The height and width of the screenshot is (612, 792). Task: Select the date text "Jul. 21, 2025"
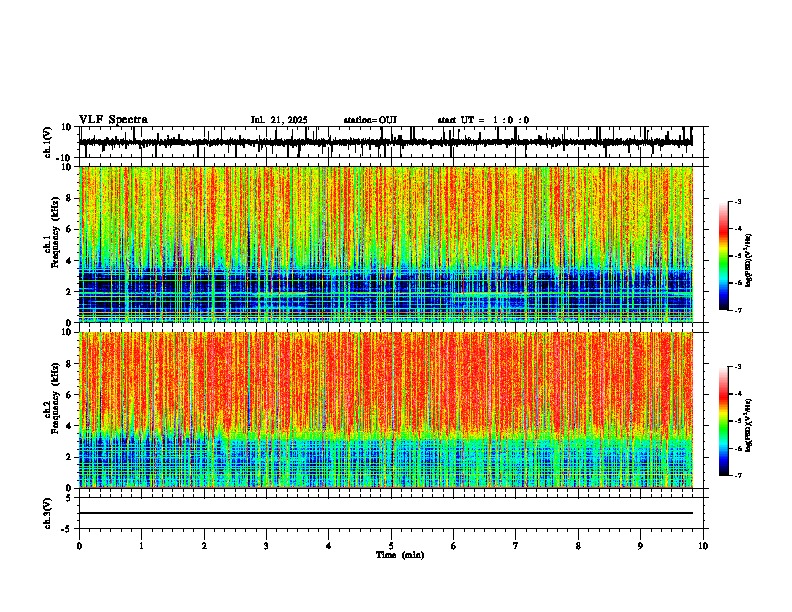279,120
